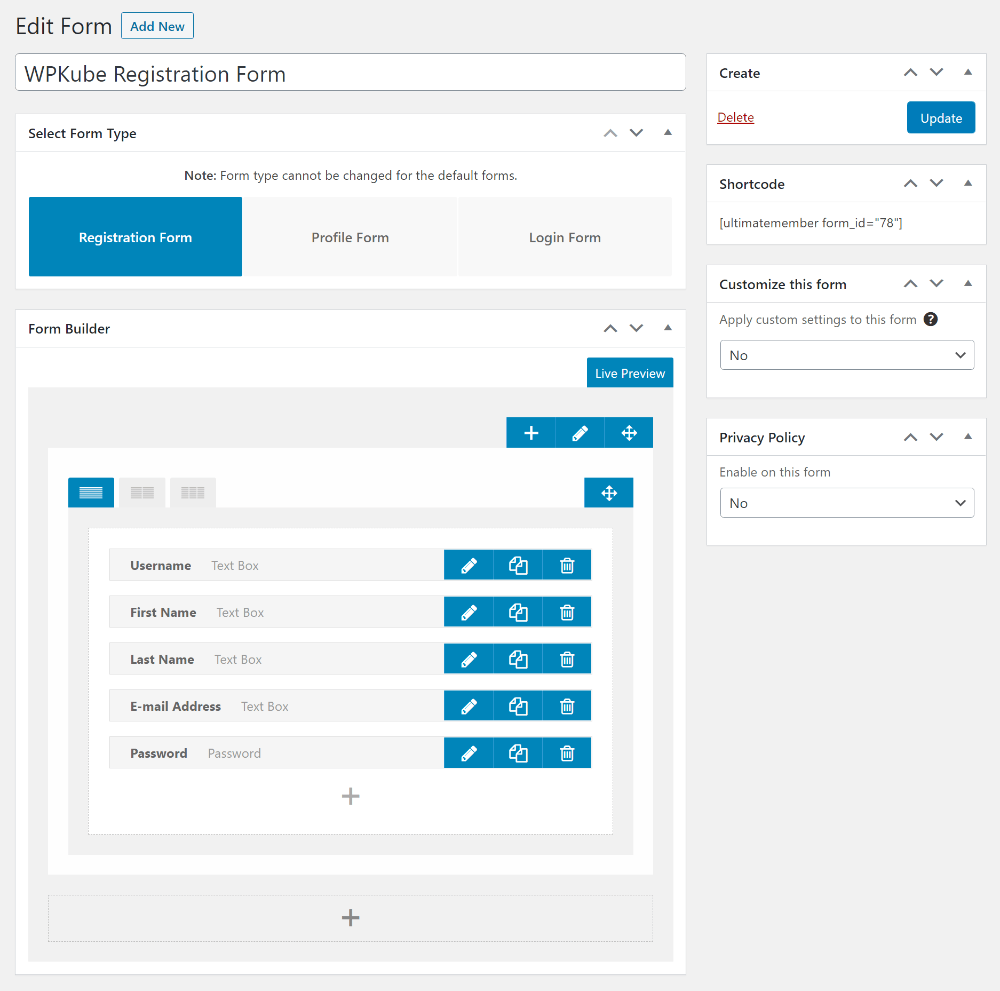Delete the Last Name field
The height and width of the screenshot is (991, 1000).
pyautogui.click(x=567, y=659)
